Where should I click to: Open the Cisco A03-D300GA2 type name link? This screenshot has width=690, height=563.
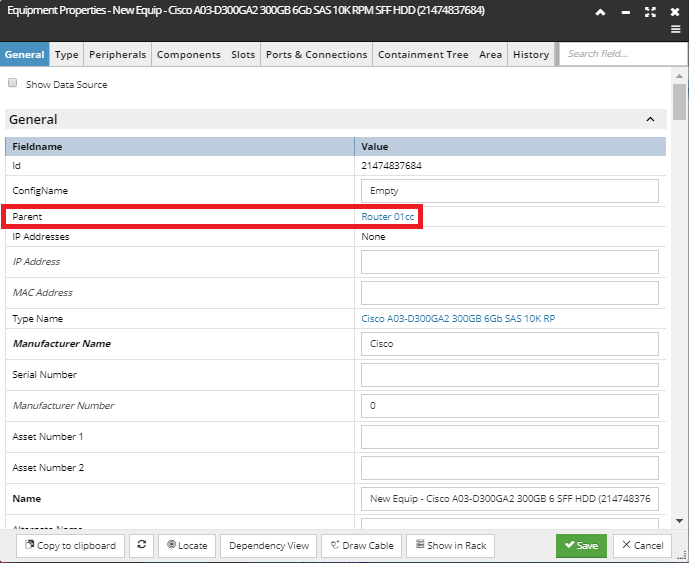point(458,319)
